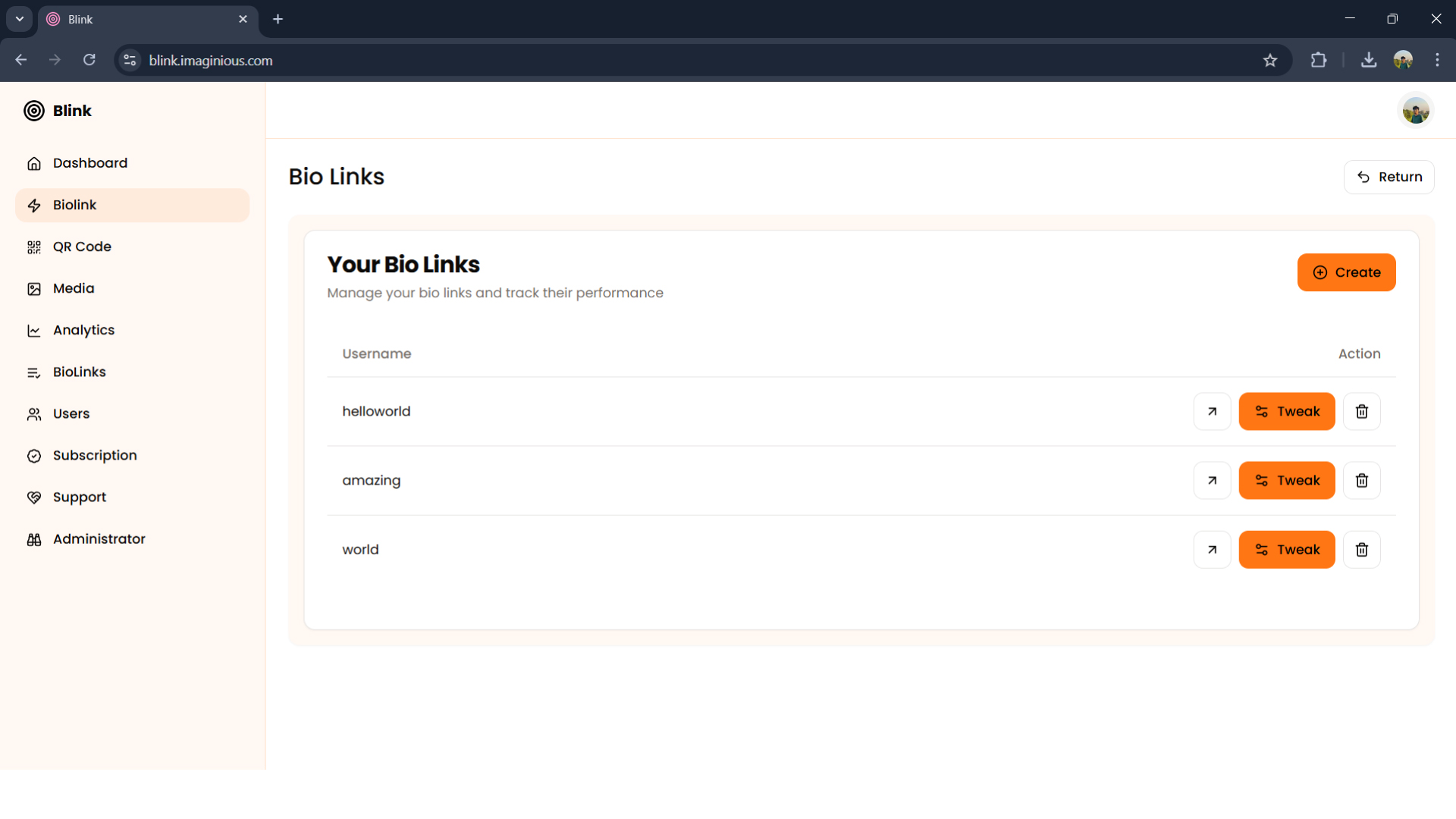Open the helloworld link in new tab
Image resolution: width=1456 pixels, height=819 pixels.
coord(1212,411)
